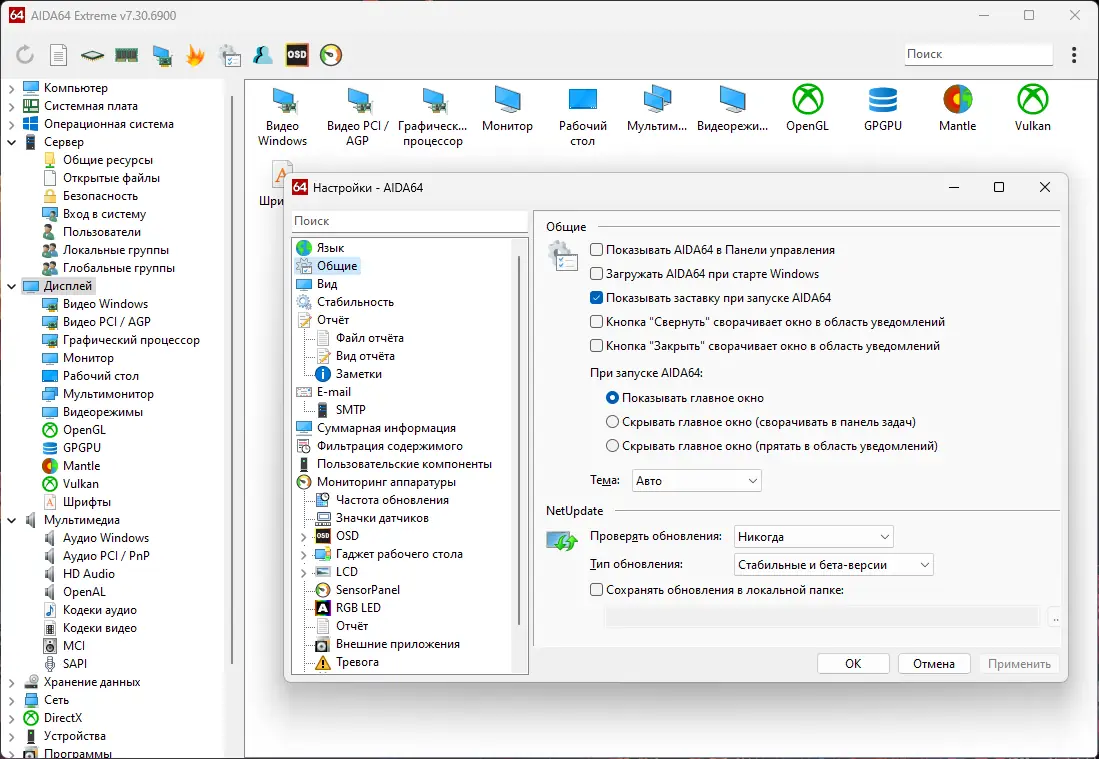Click the preferences checklist toolbar icon
This screenshot has height=759, width=1099.
(x=229, y=55)
